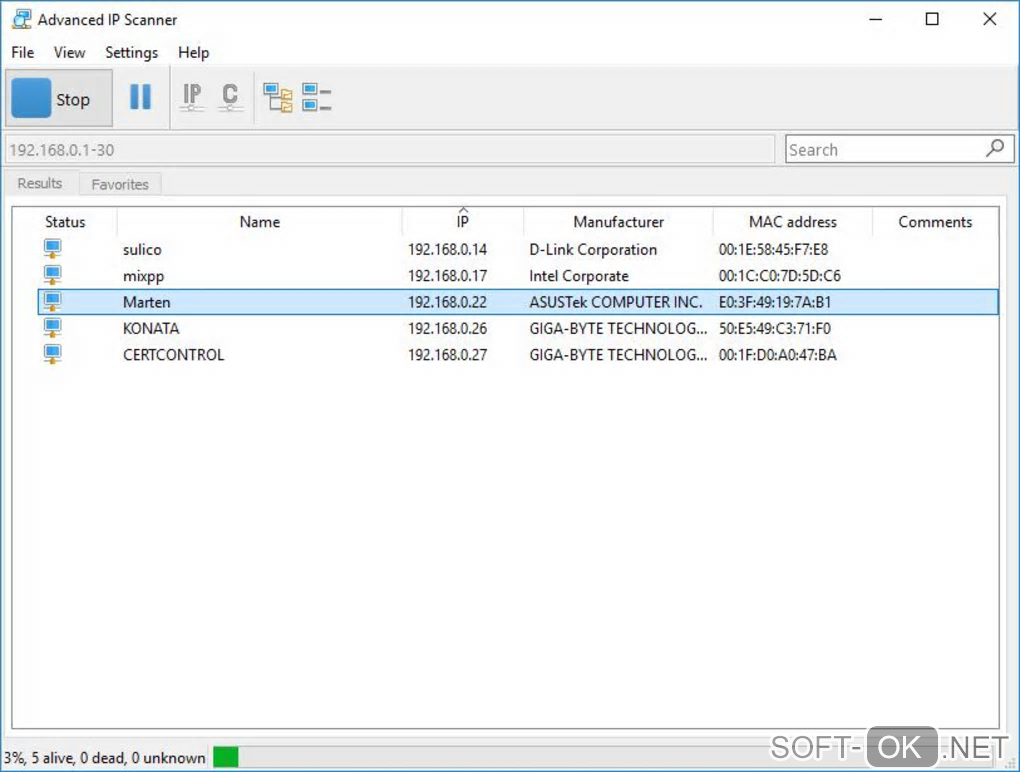1020x772 pixels.
Task: Click MAC address E0:3F:49:19:7A:B1
Action: (x=775, y=302)
